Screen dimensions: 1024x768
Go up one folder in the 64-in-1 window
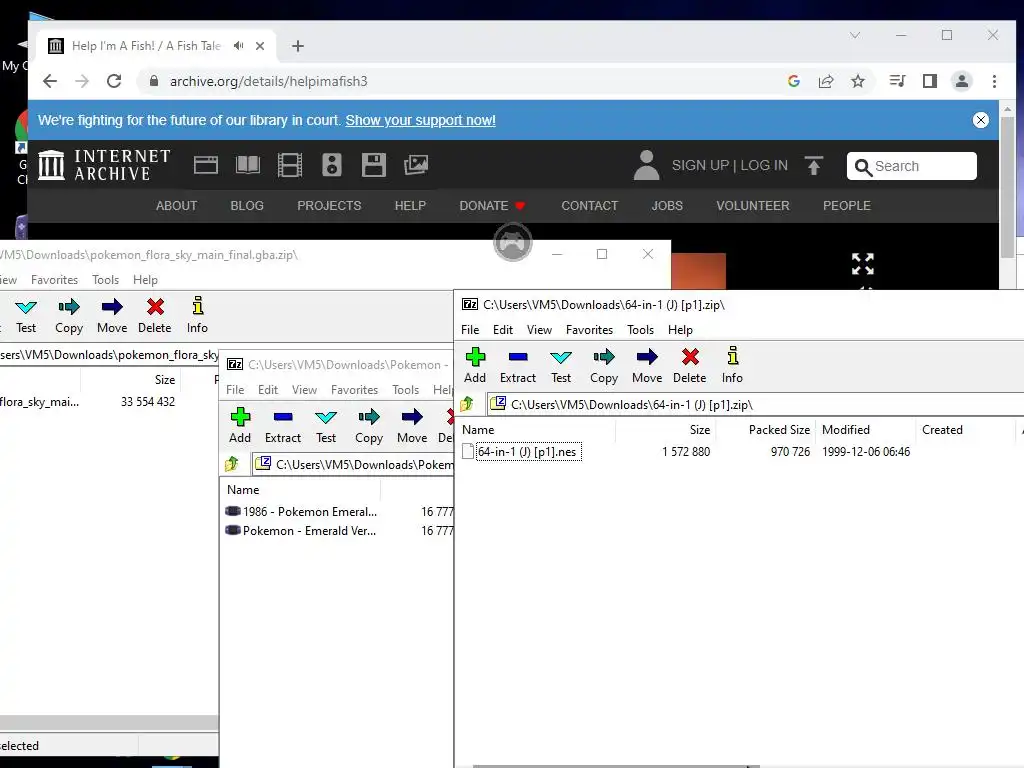click(x=468, y=404)
